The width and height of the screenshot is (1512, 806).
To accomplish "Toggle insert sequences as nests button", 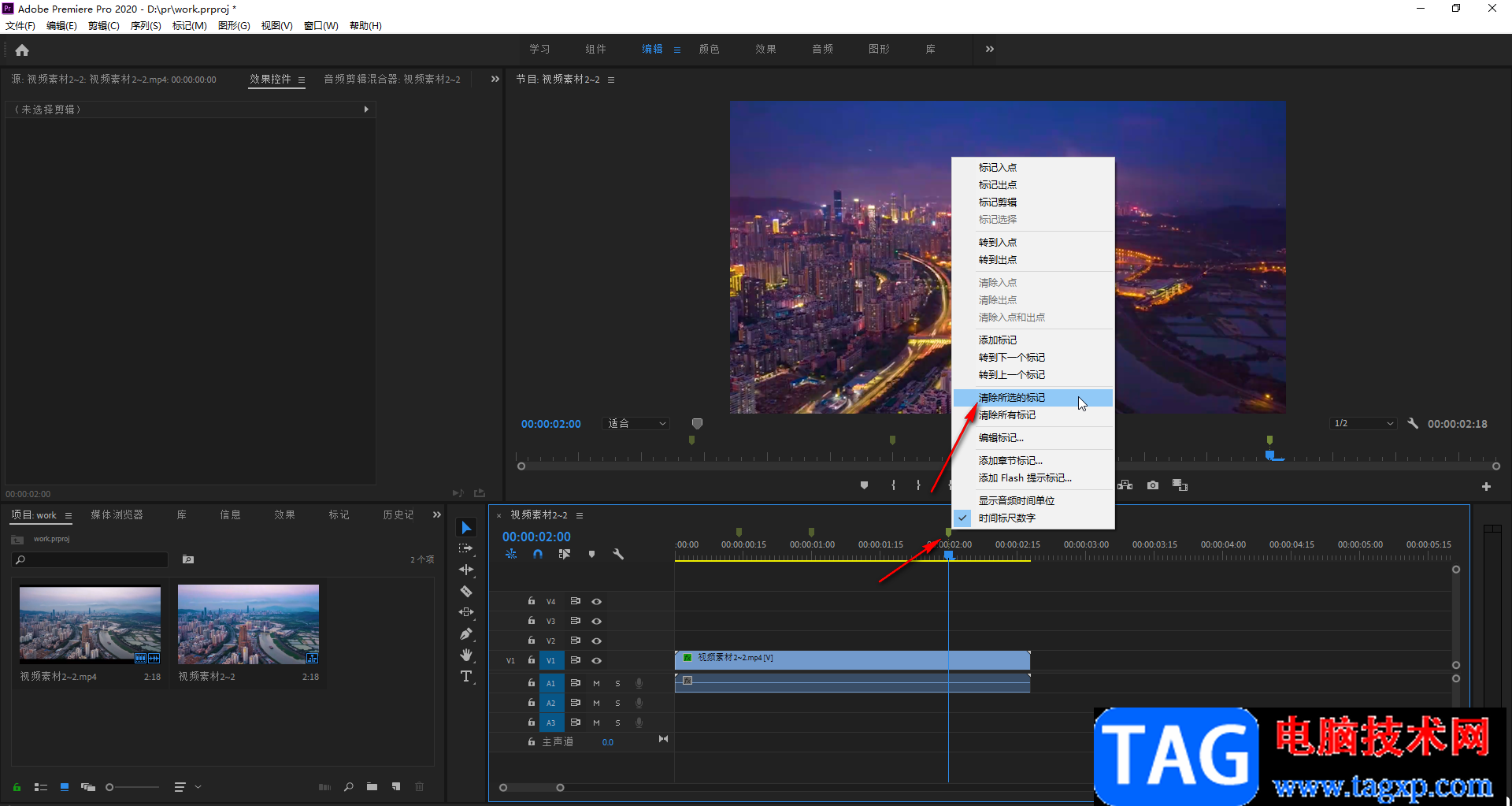I will [511, 554].
